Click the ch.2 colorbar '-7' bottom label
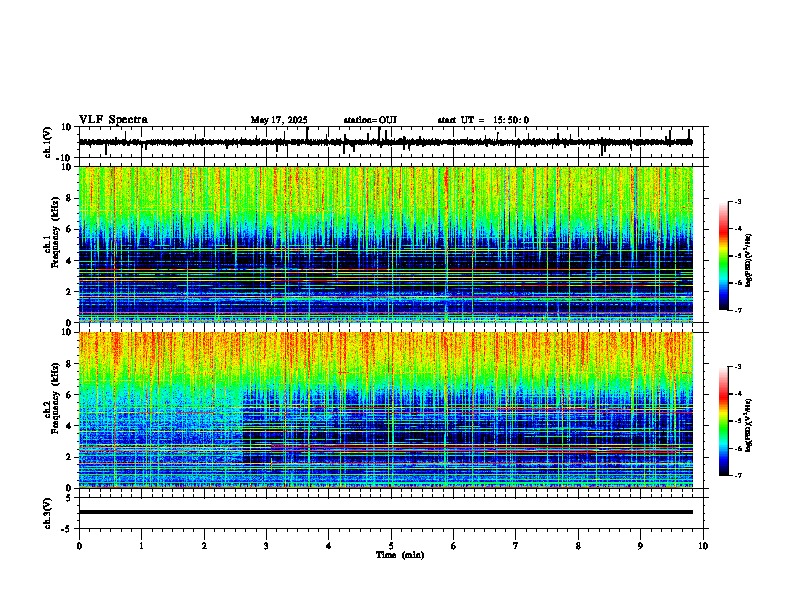 (x=737, y=476)
